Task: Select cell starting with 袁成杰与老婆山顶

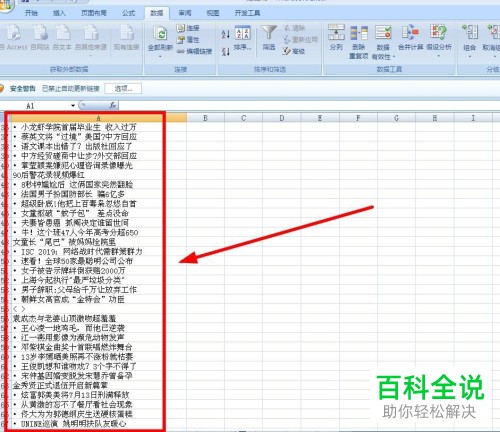Action: pos(98,319)
